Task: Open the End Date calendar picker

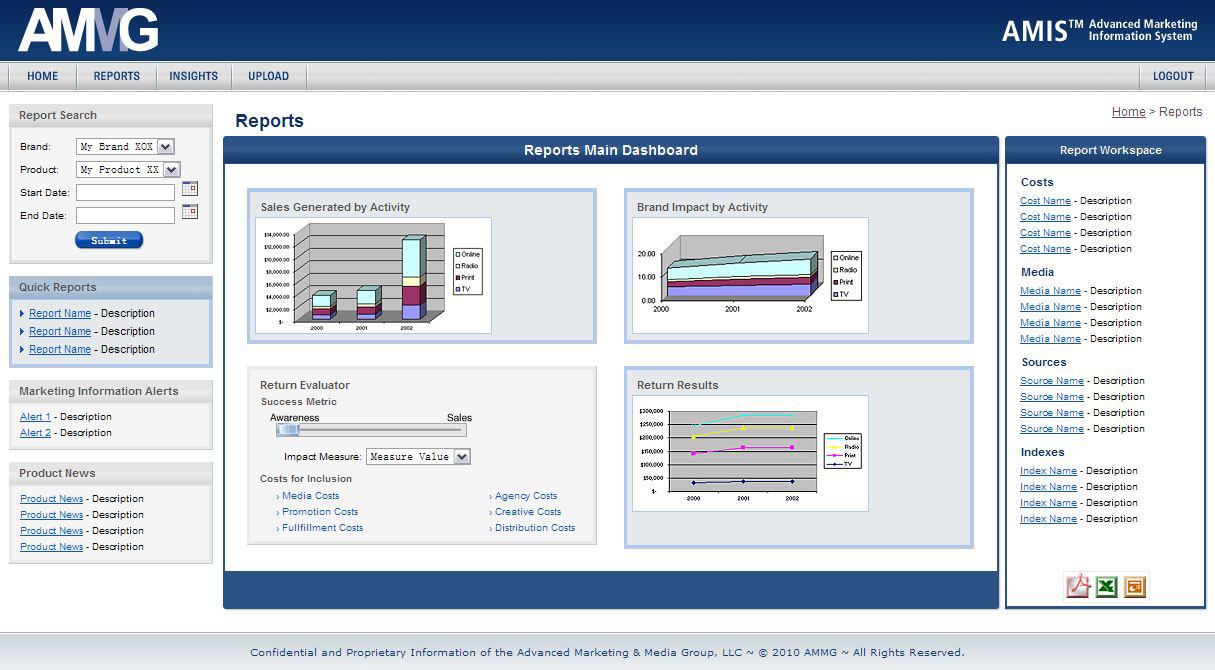Action: tap(190, 212)
